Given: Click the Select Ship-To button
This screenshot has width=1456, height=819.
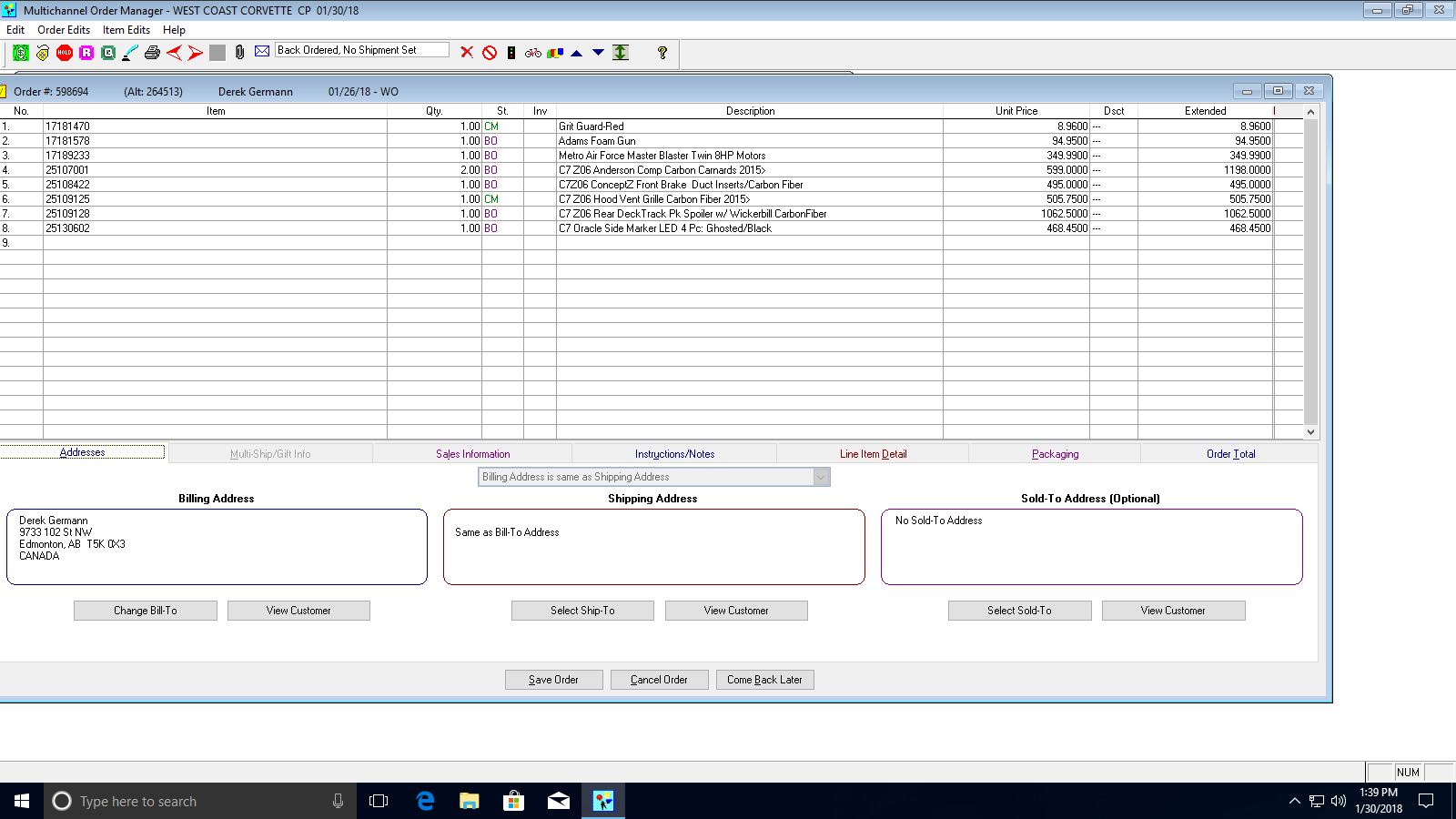Looking at the screenshot, I should pos(582,611).
